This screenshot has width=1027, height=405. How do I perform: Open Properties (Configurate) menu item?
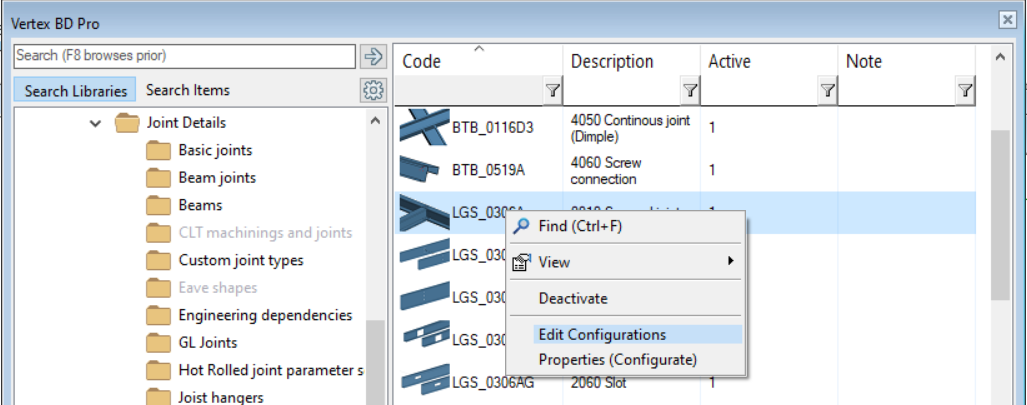click(x=617, y=359)
